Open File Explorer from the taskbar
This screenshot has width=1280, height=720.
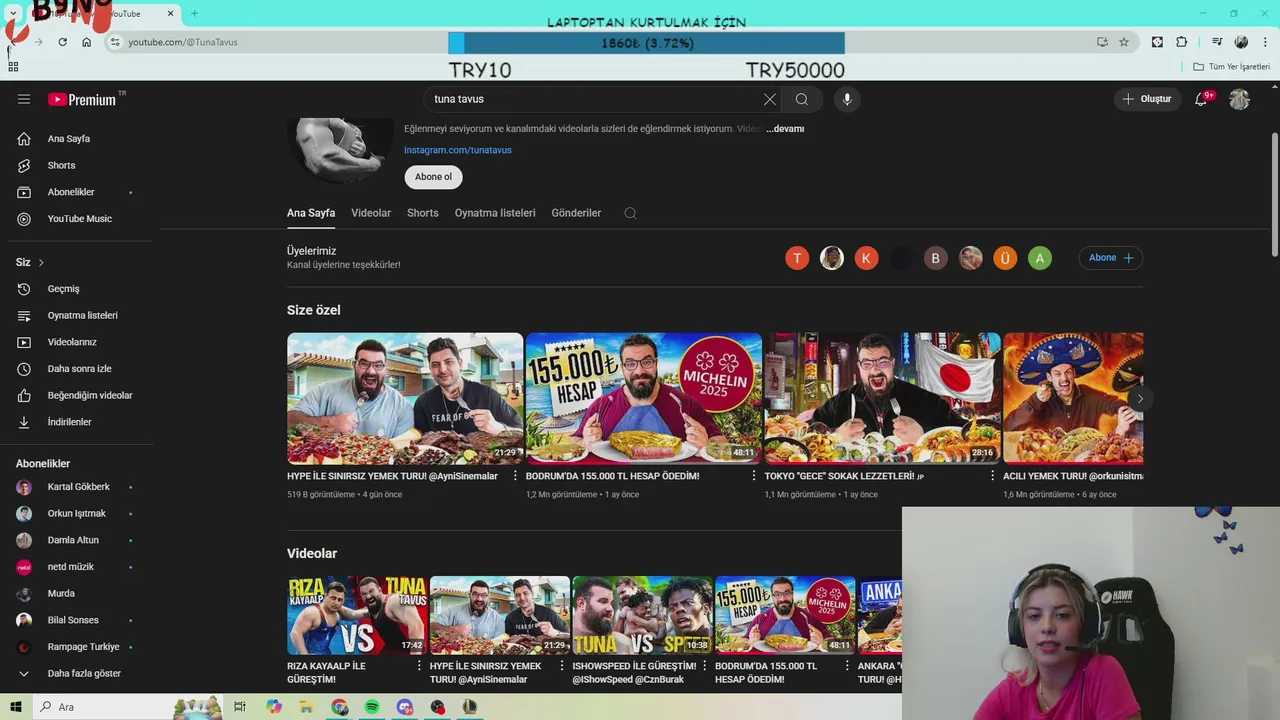click(x=306, y=707)
